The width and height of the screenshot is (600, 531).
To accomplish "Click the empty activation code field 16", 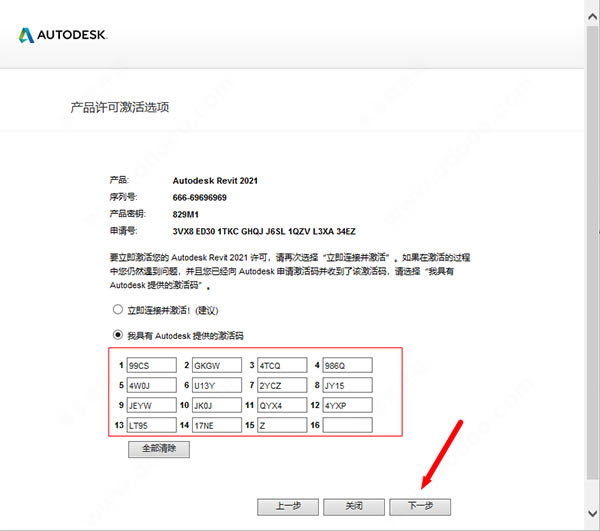I will pos(347,425).
